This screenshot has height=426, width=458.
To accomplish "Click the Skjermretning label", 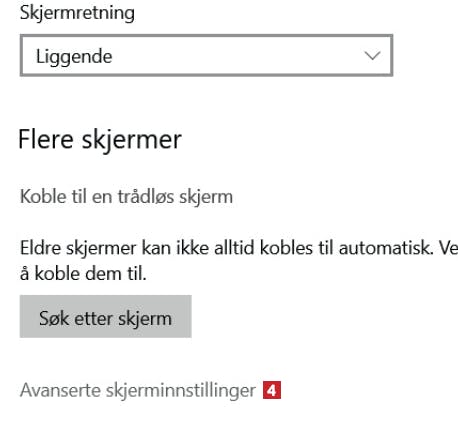I will pos(77,13).
